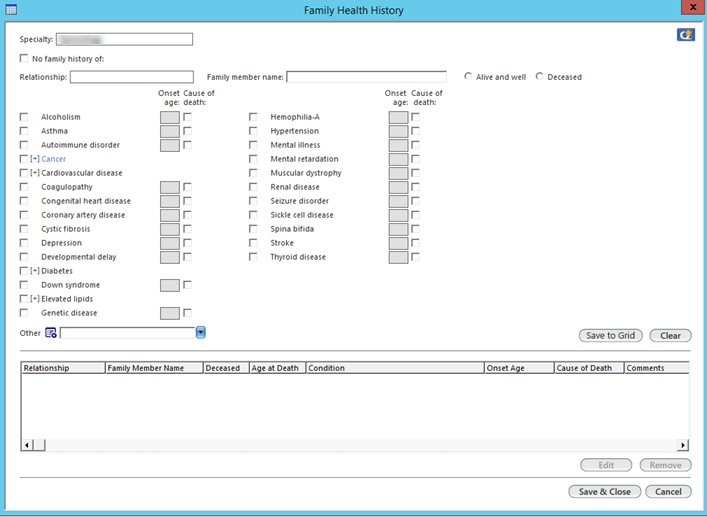Click the Other condition text field
The image size is (707, 517).
(128, 333)
